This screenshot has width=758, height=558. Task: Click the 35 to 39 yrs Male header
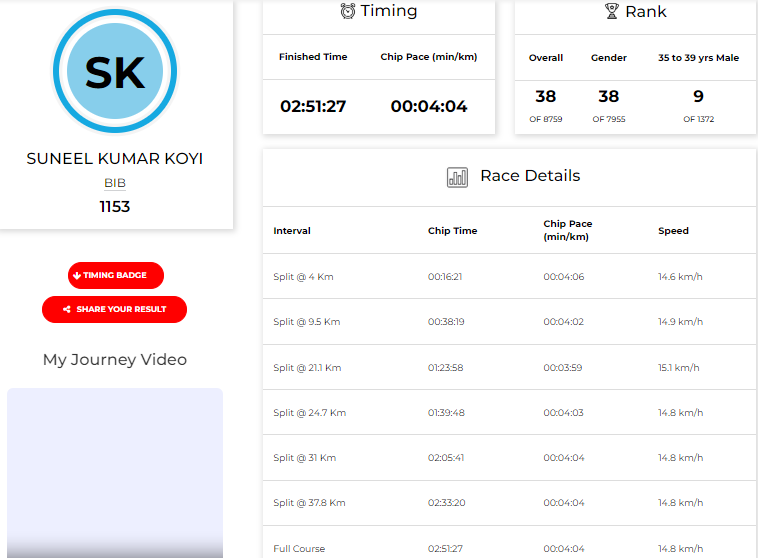(x=698, y=58)
